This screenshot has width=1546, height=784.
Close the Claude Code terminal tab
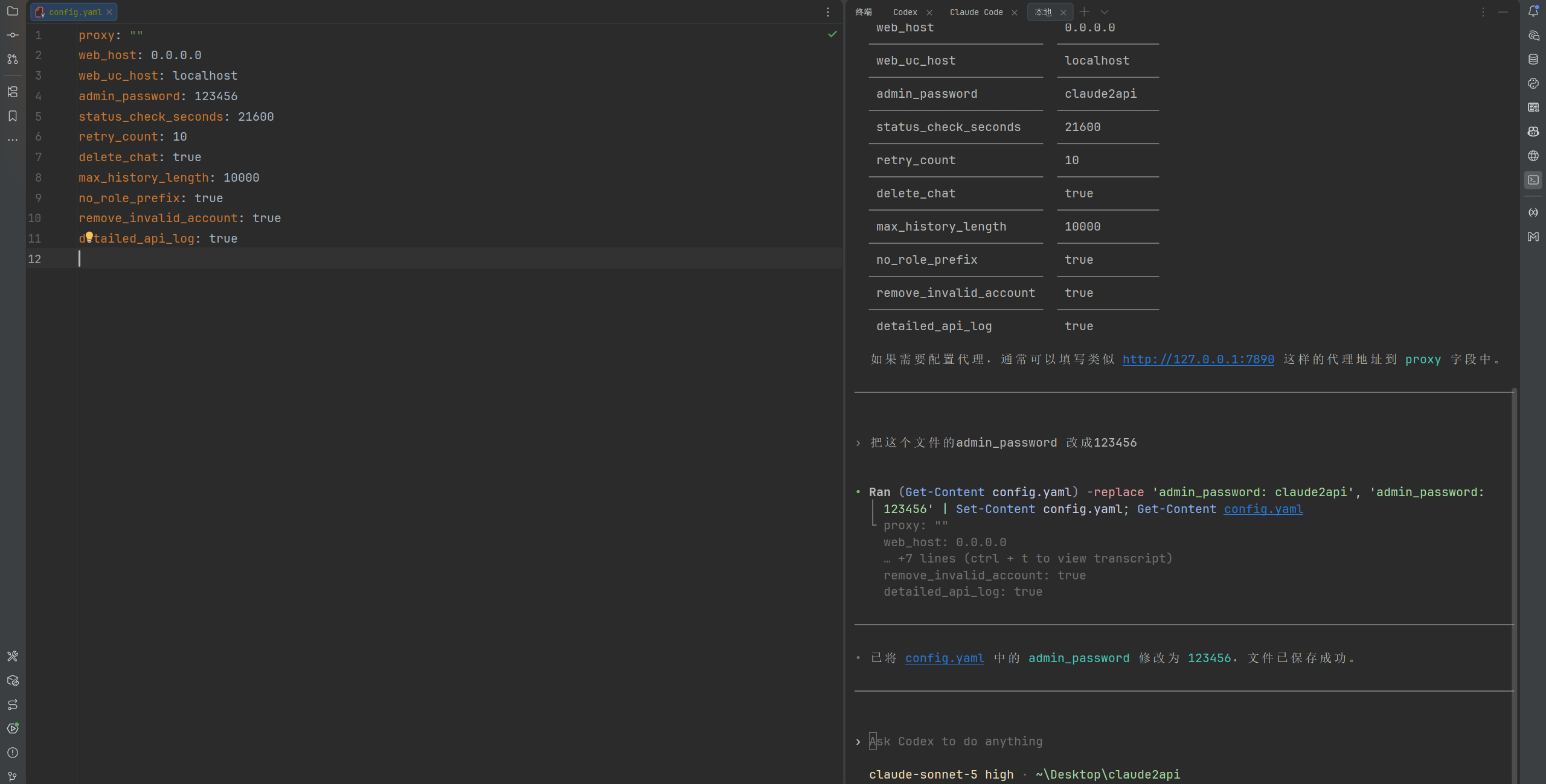1015,13
